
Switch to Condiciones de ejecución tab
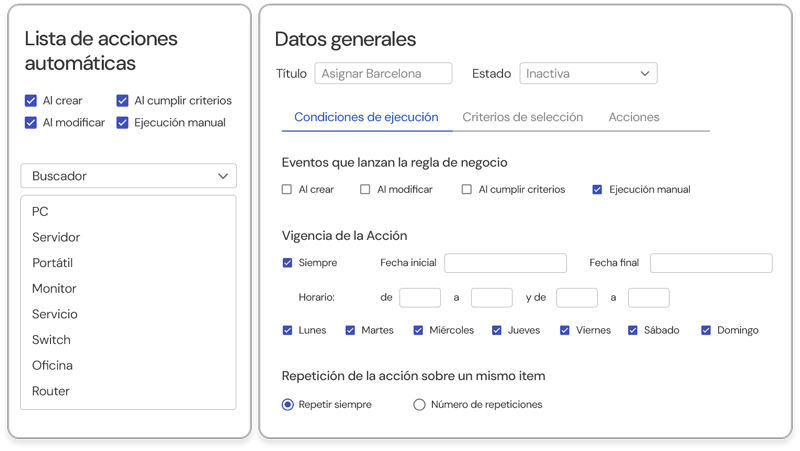click(x=366, y=117)
